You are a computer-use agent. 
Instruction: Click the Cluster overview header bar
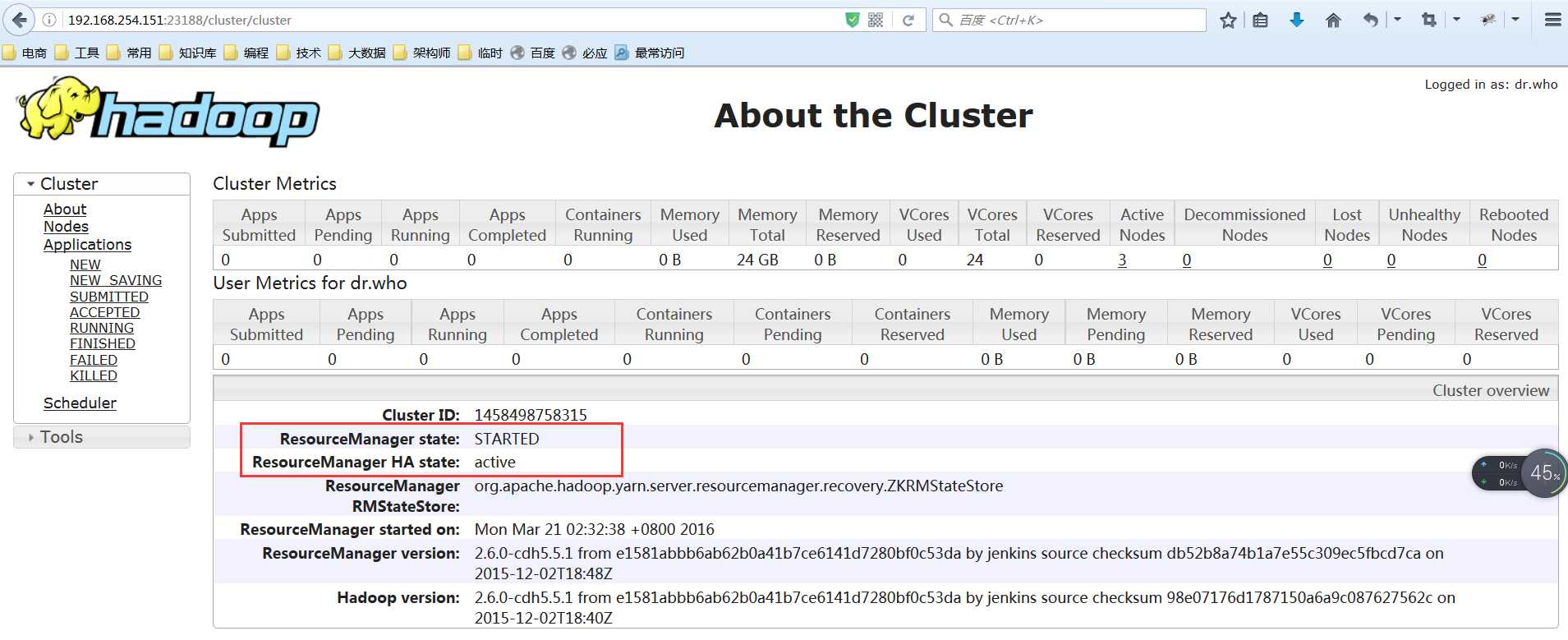pos(885,390)
